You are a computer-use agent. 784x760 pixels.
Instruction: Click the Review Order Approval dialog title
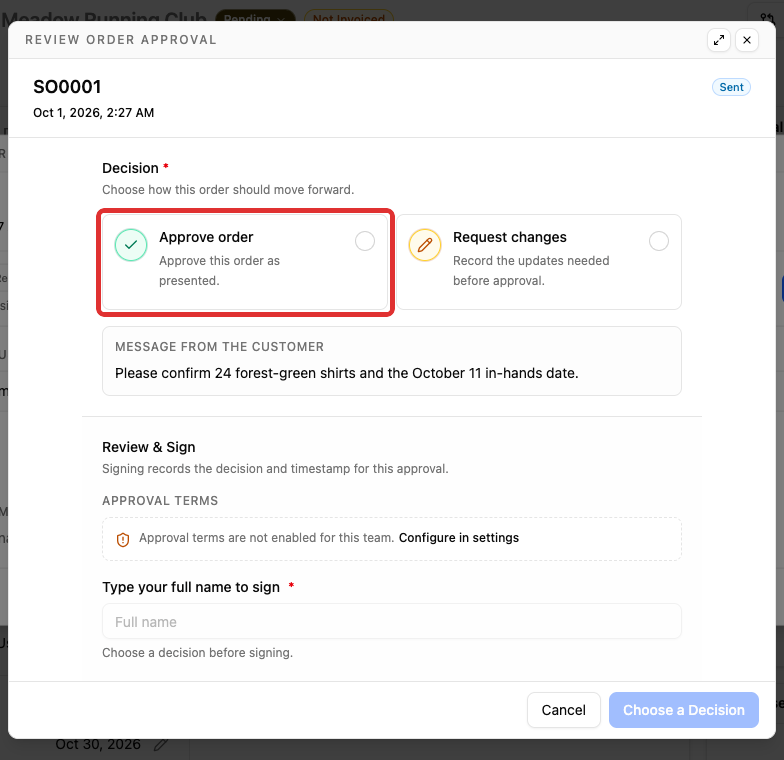[x=121, y=40]
